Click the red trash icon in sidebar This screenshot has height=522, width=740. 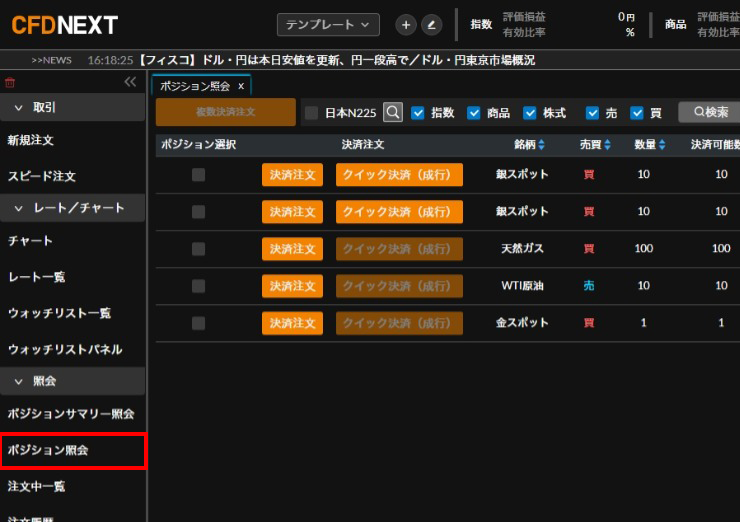point(10,82)
